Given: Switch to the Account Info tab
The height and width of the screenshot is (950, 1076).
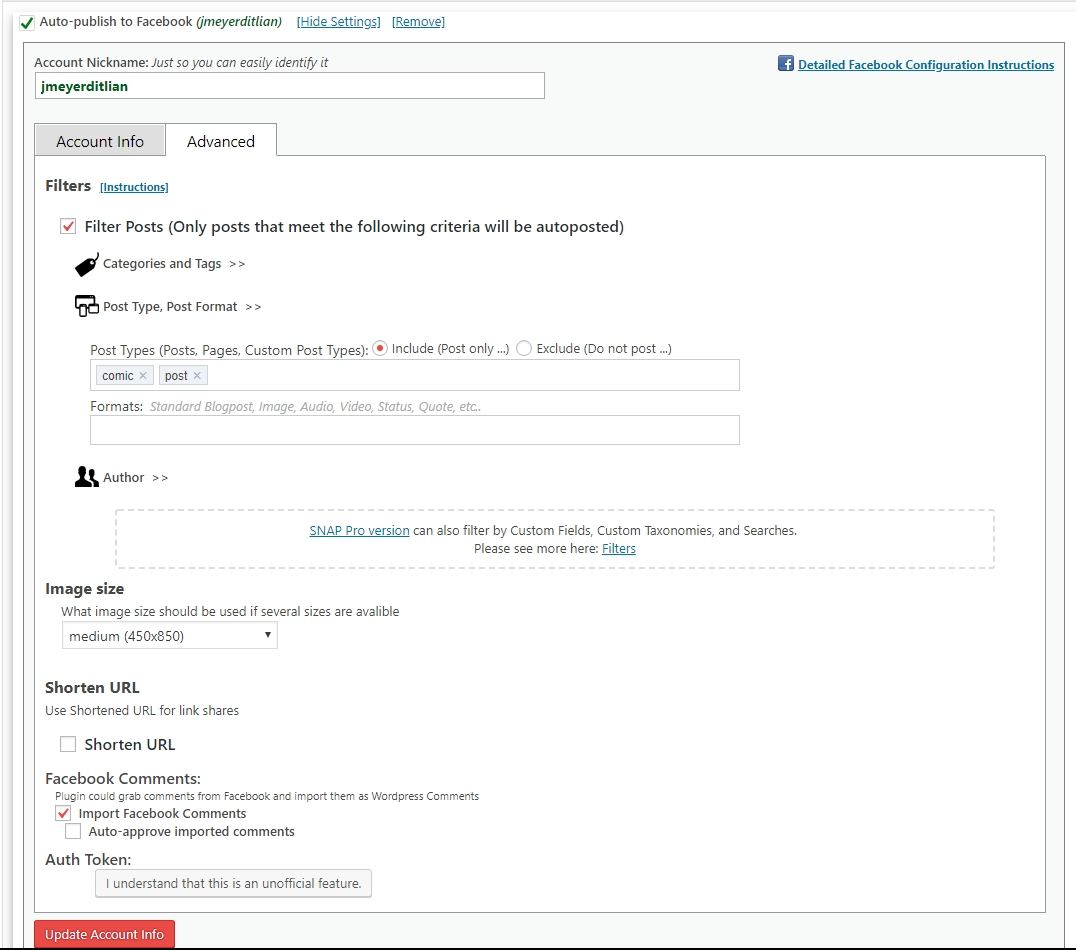Looking at the screenshot, I should 100,141.
